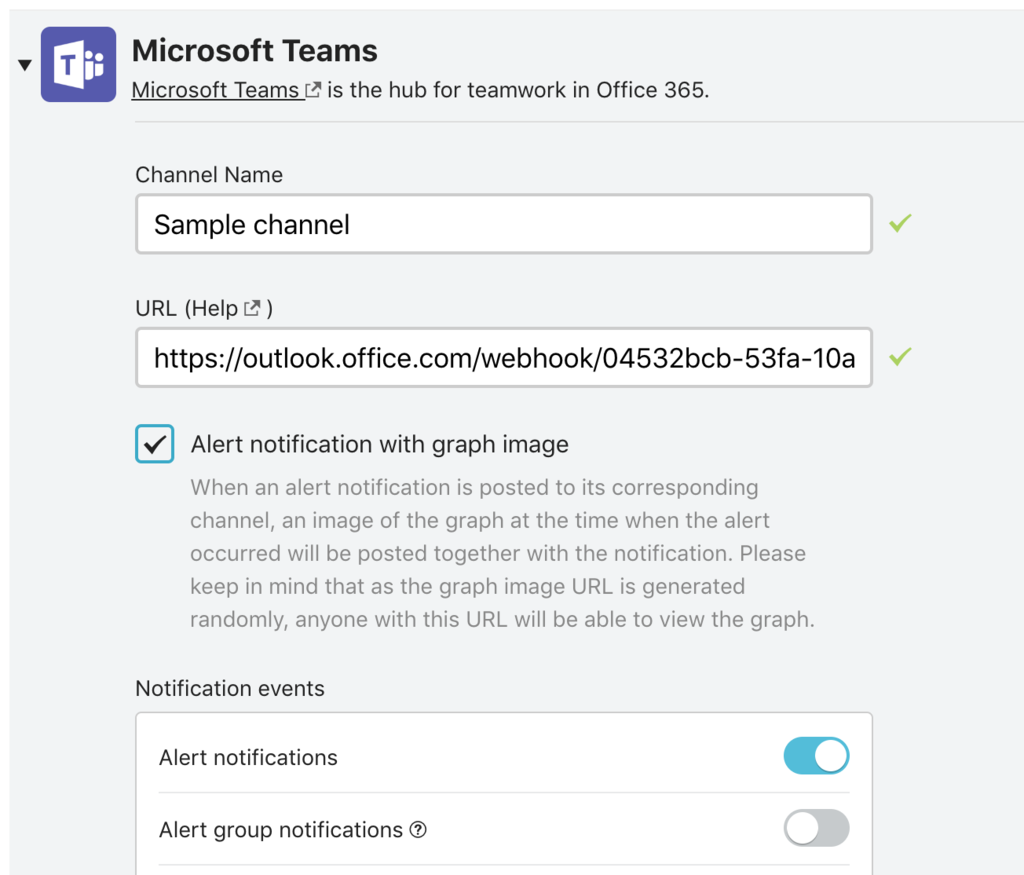Open the URL Help link
Screen dimensions: 1024x875
coord(214,308)
